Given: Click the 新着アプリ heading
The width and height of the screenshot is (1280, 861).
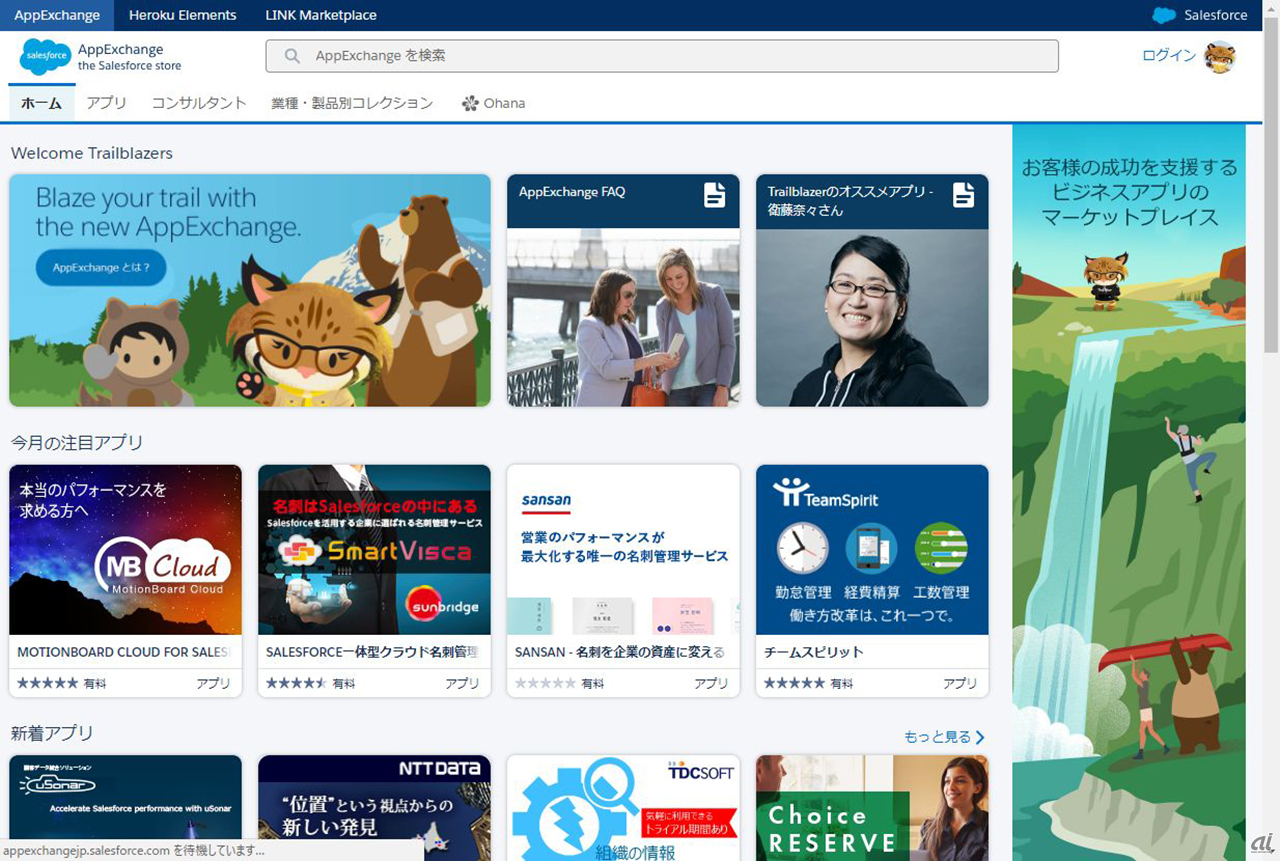Looking at the screenshot, I should [x=52, y=733].
